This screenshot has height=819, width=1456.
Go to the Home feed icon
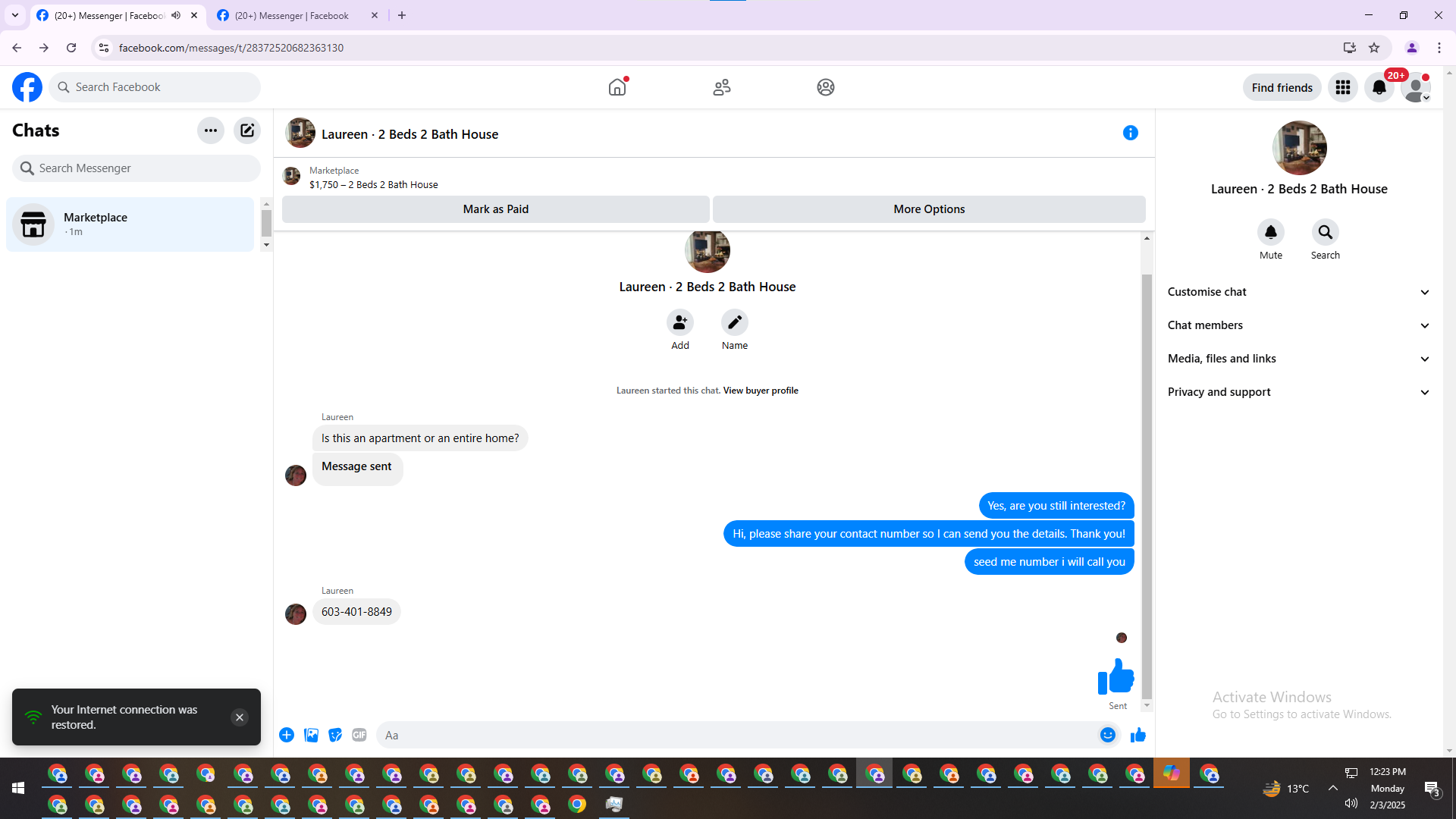618,87
